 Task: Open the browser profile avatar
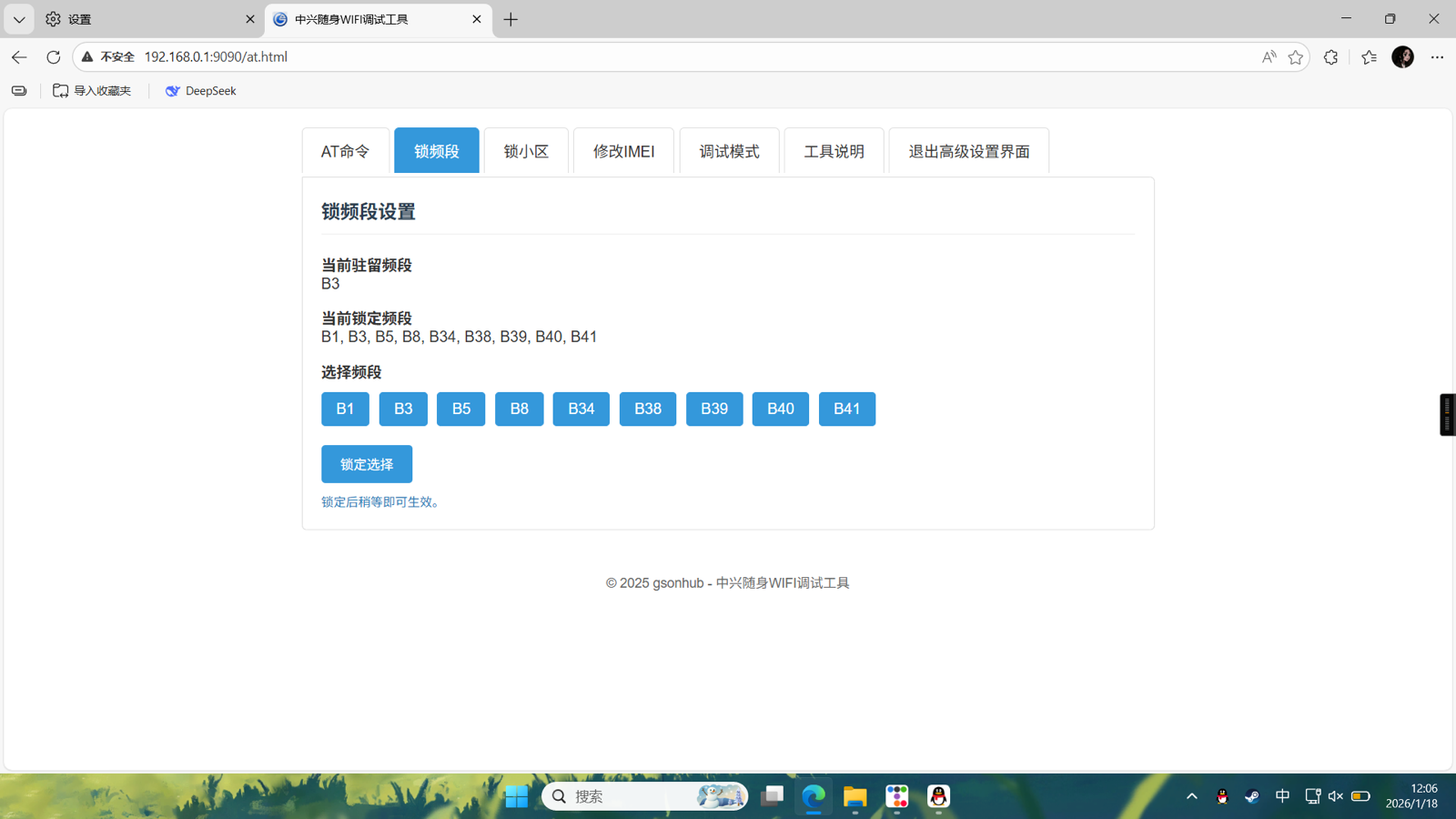click(1403, 56)
